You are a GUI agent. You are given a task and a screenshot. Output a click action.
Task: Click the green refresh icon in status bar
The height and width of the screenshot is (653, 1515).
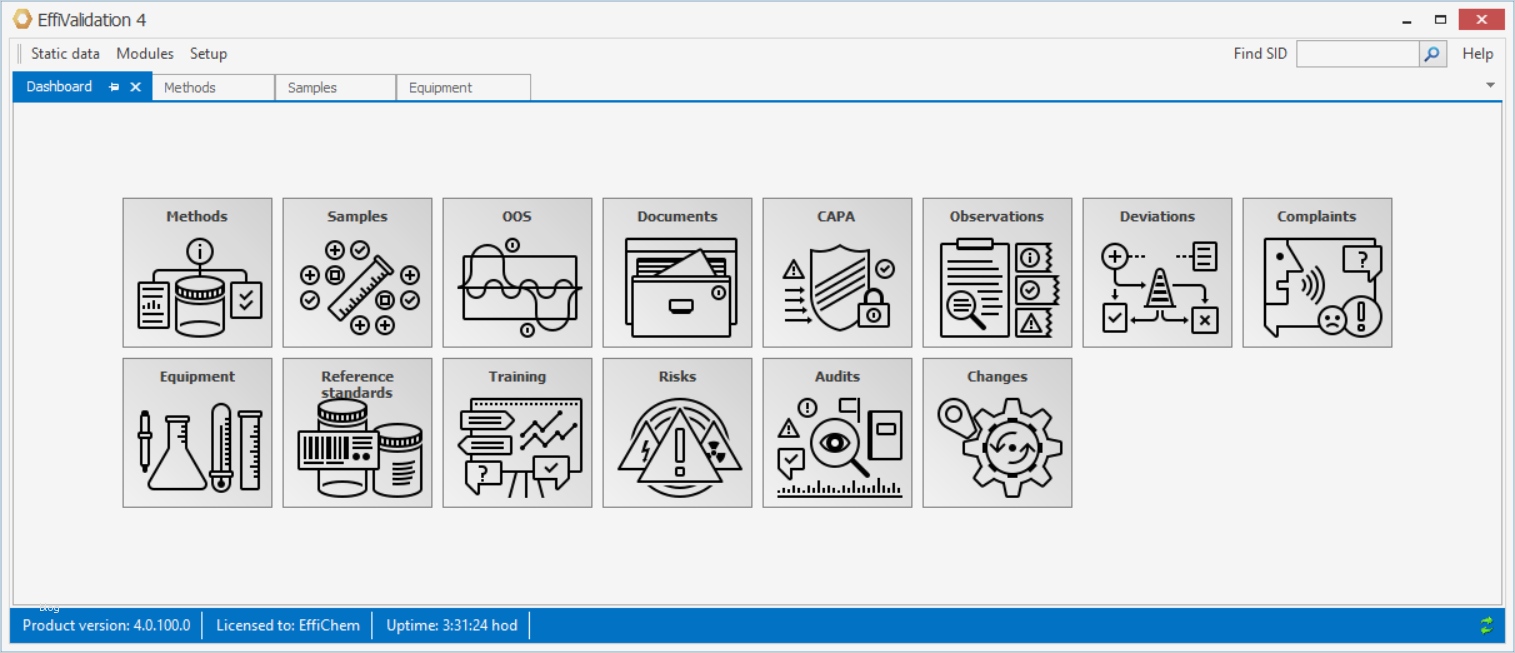[x=1486, y=625]
